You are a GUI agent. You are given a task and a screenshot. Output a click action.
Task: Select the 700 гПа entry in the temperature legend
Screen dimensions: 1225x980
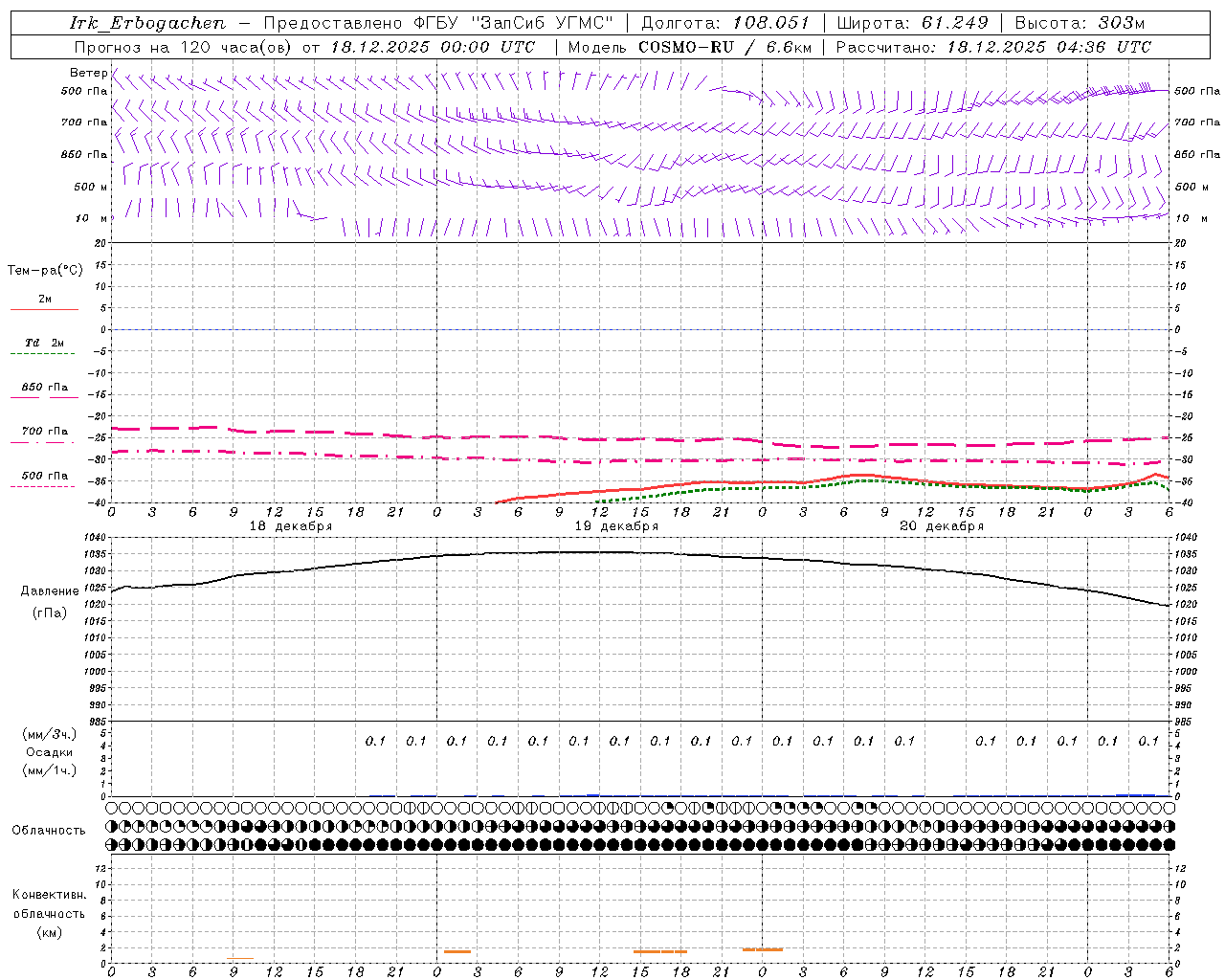(x=45, y=431)
